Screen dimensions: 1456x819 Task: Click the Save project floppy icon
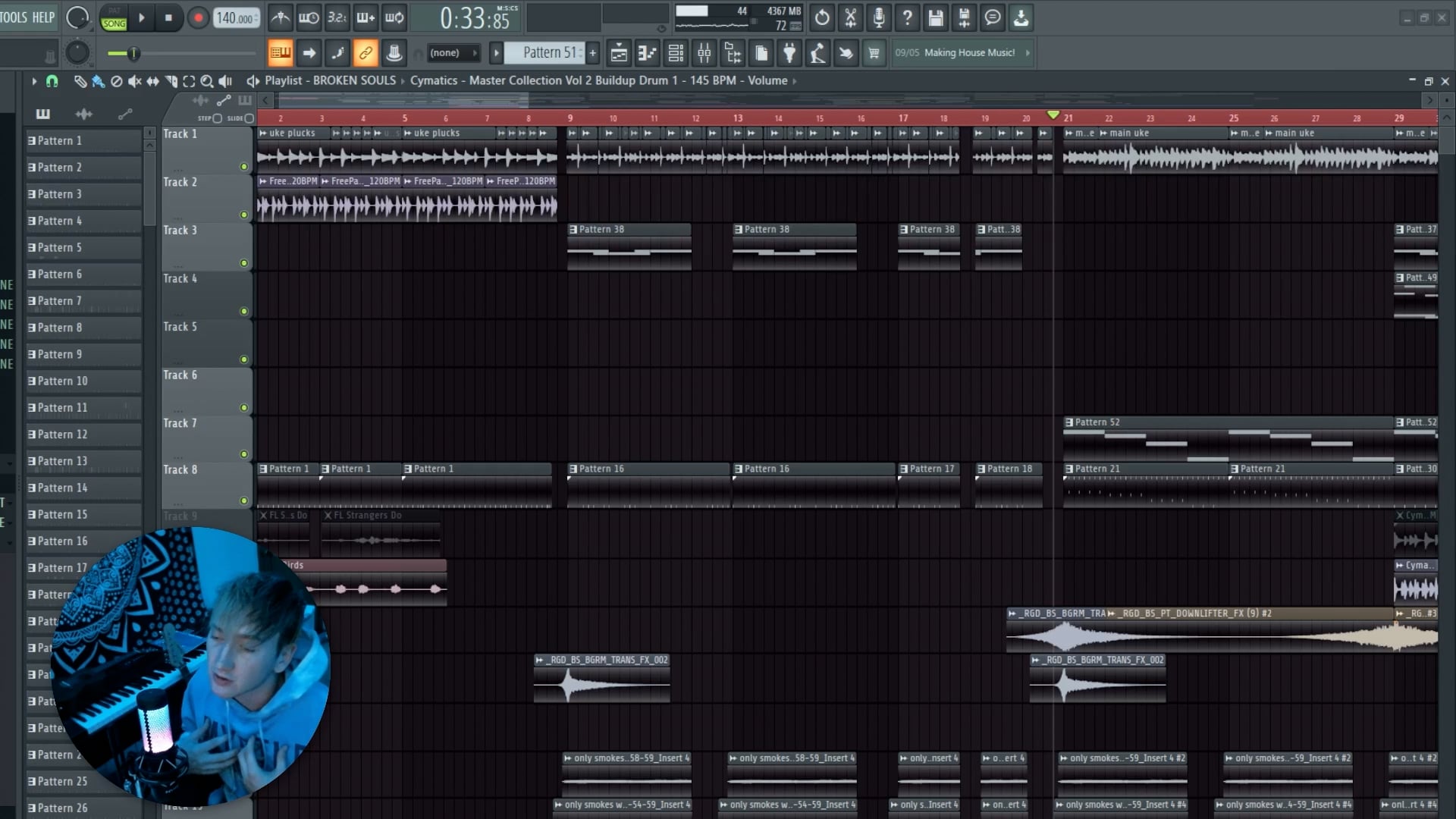(936, 17)
